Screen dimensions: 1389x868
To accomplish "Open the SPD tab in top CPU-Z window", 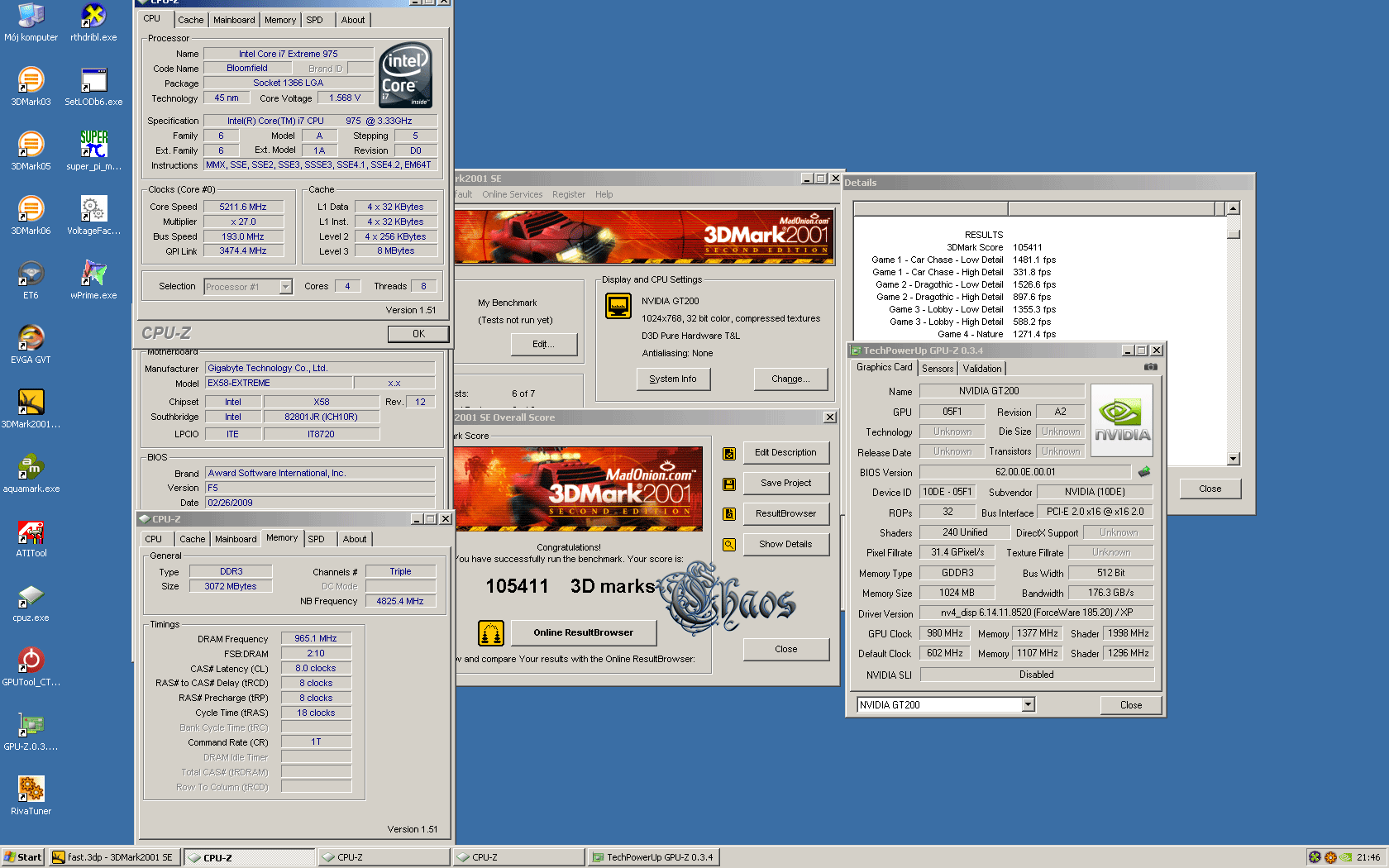I will point(314,20).
